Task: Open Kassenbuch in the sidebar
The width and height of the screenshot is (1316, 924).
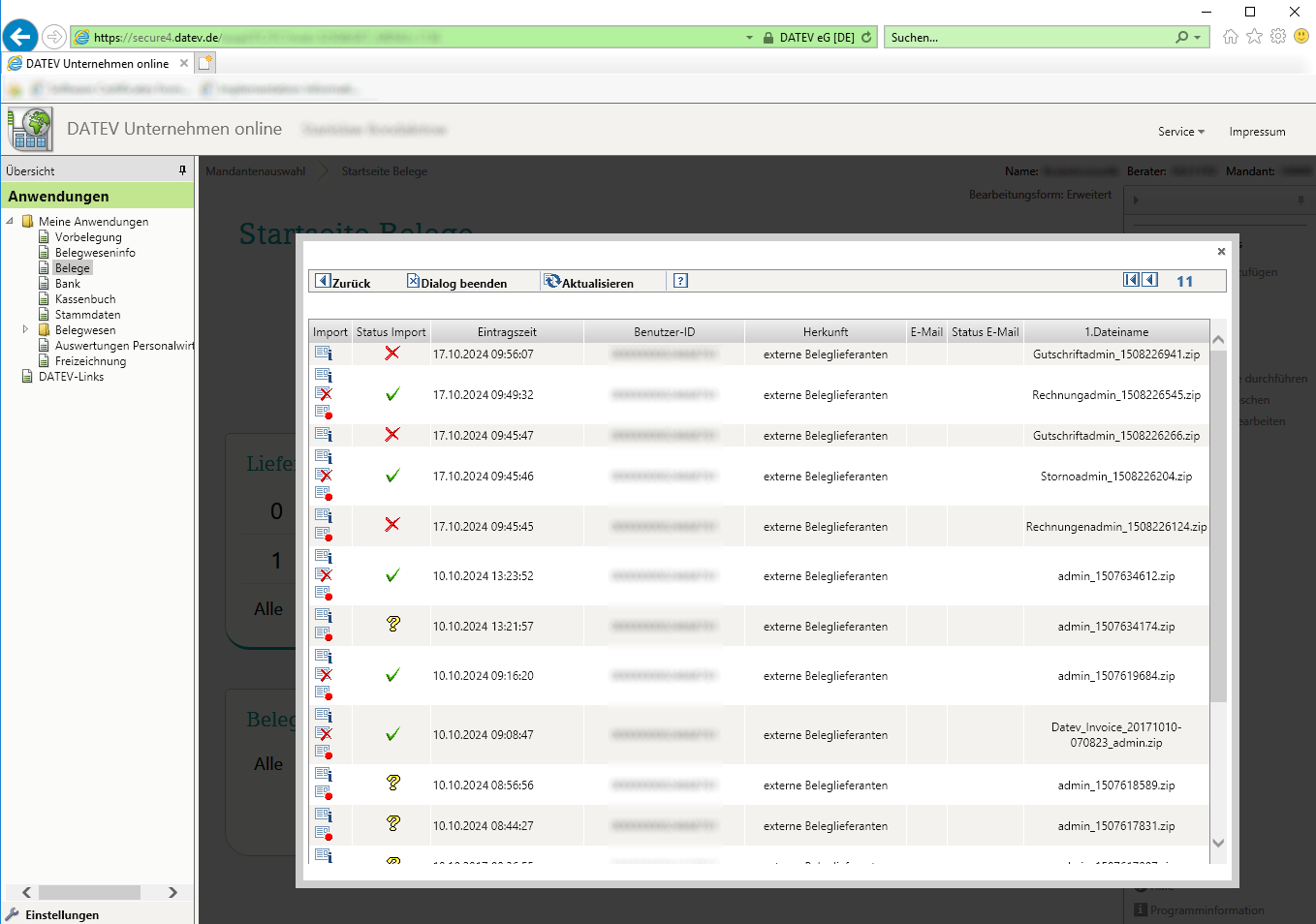Action: [x=85, y=299]
